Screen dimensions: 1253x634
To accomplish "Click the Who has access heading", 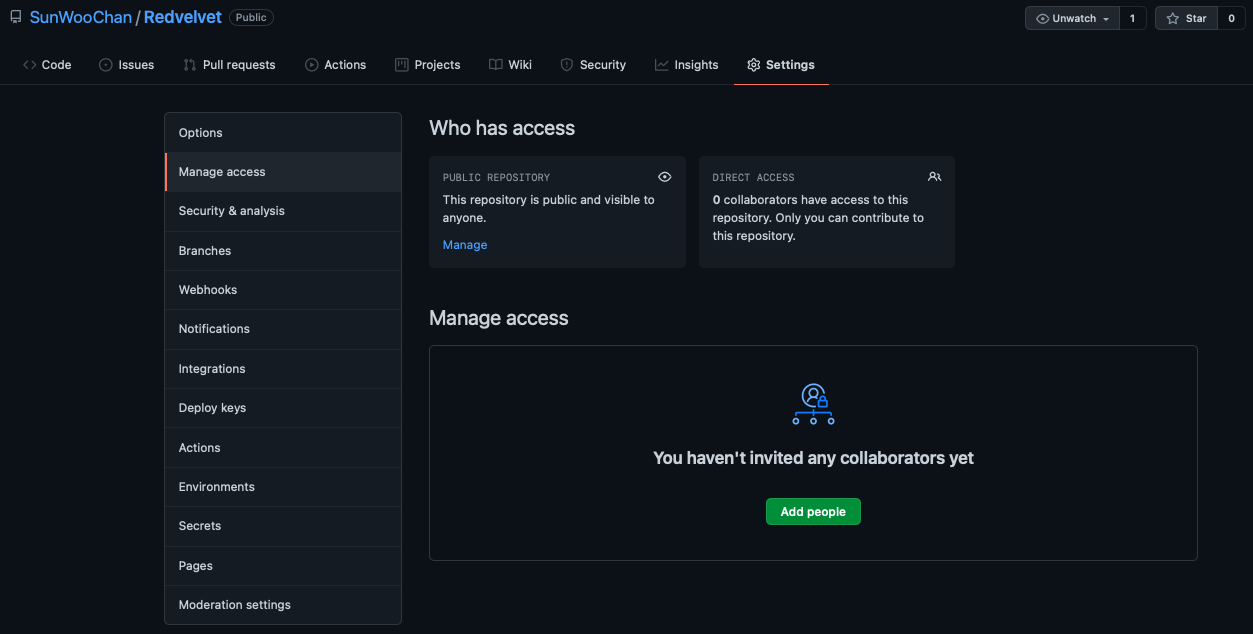I will [x=502, y=128].
